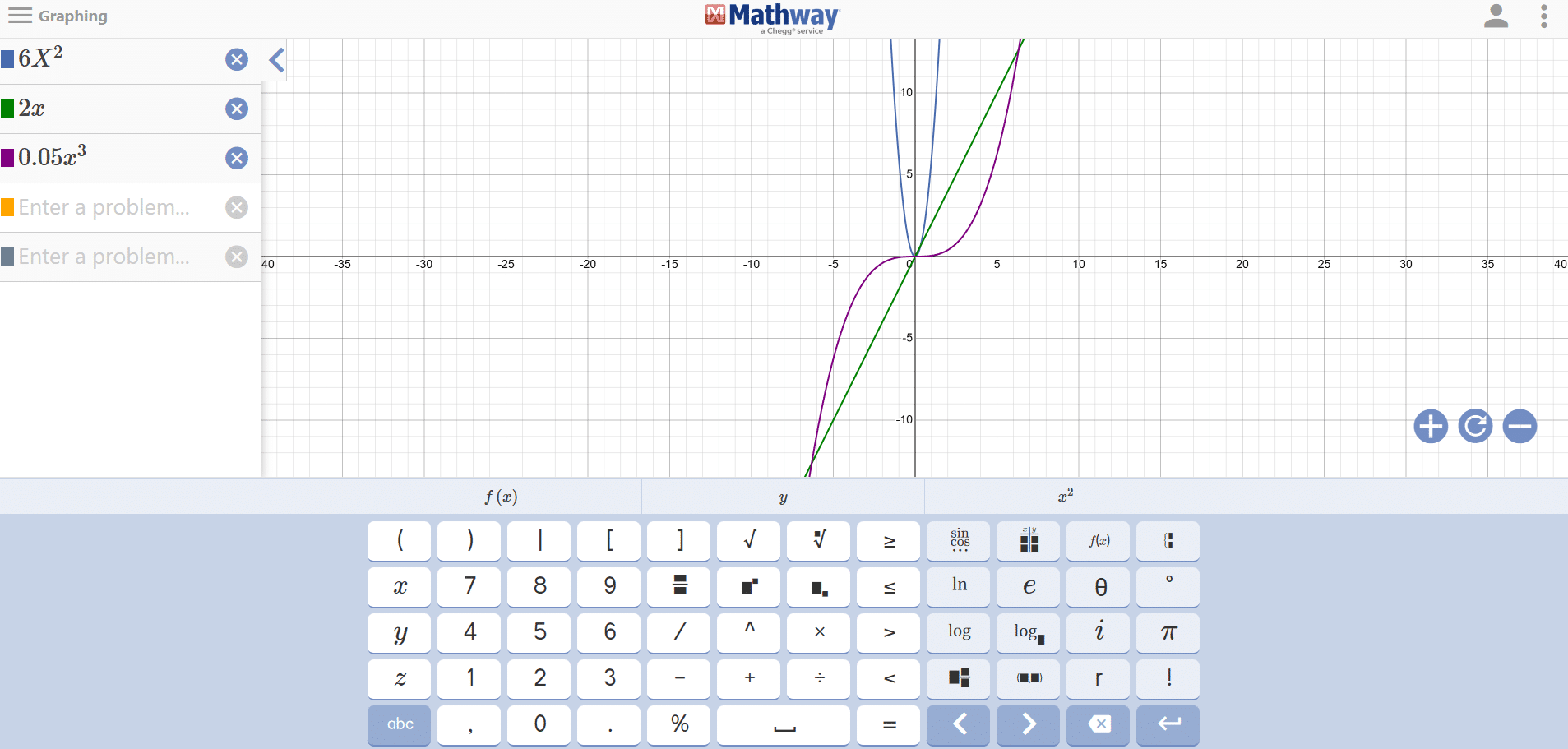The image size is (1568, 749).
Task: Open the matrix grid key
Action: point(1029,540)
